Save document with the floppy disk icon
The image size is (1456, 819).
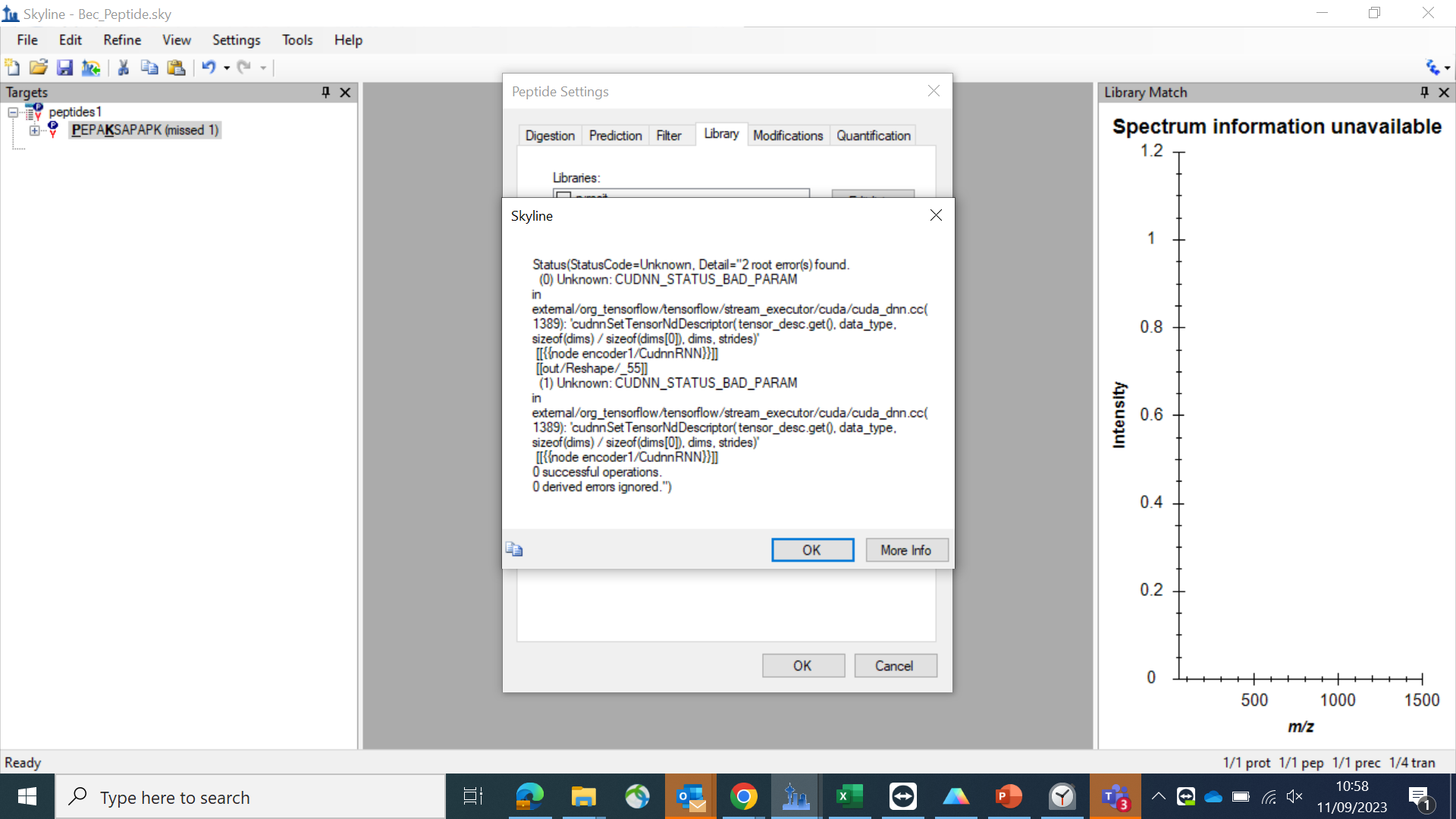[64, 67]
